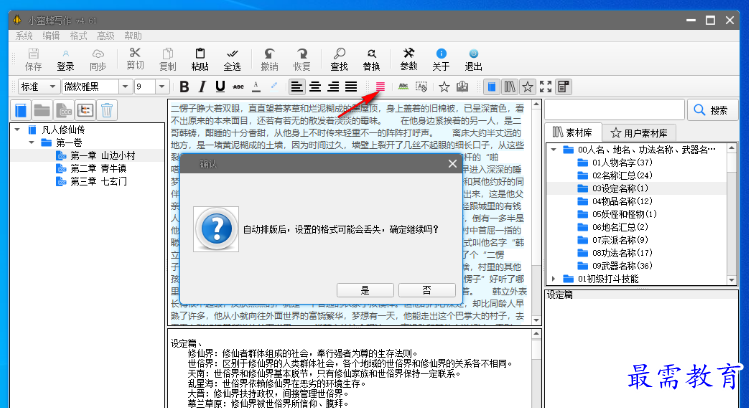The width and height of the screenshot is (749, 408).
Task: Click the new folder icon in left panel
Action: [x=42, y=110]
